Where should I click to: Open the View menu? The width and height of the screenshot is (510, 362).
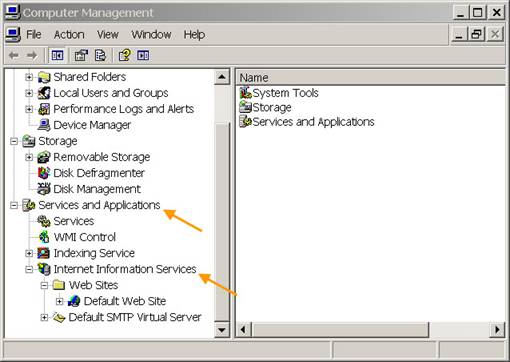coord(108,35)
